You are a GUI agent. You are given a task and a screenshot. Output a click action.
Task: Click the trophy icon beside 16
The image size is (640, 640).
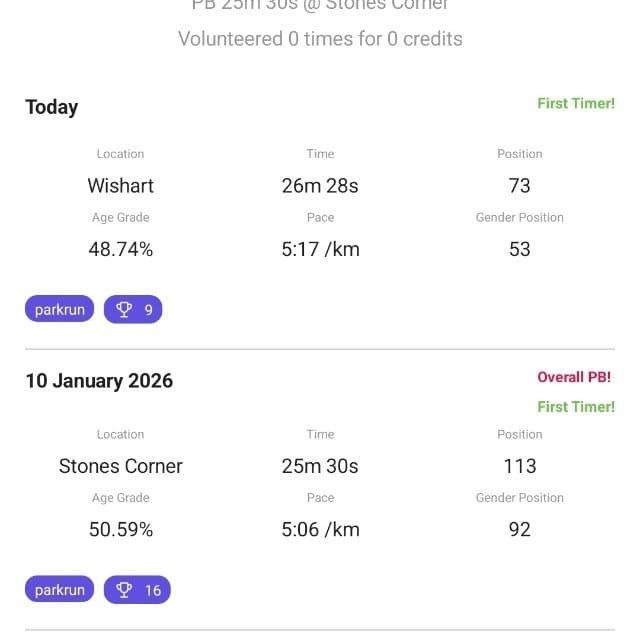(124, 590)
